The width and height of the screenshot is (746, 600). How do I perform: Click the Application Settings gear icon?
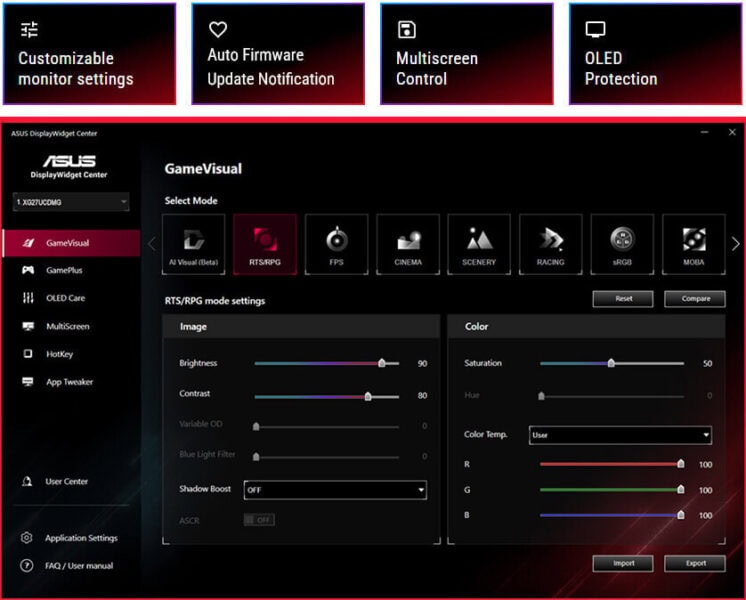pyautogui.click(x=27, y=538)
